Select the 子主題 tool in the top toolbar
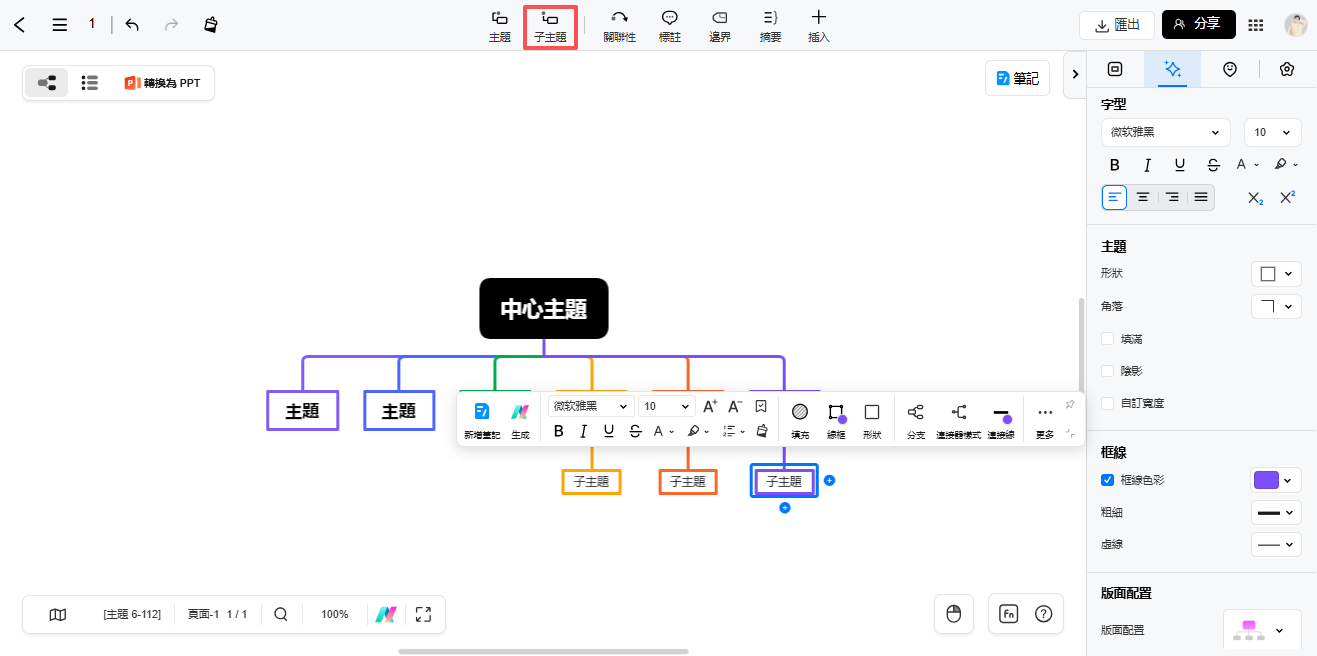The image size is (1317, 656). pos(550,26)
